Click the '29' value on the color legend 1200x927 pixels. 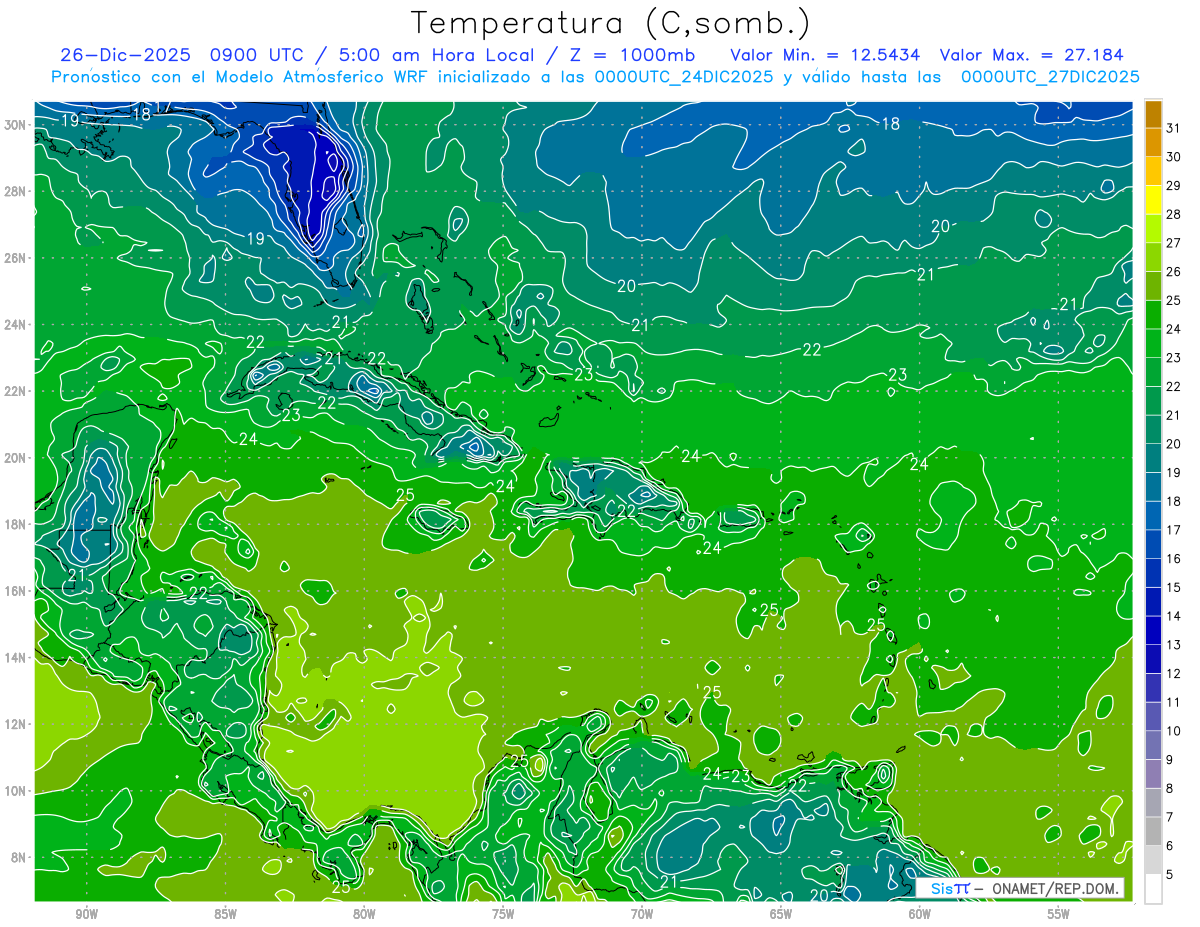pyautogui.click(x=1173, y=186)
